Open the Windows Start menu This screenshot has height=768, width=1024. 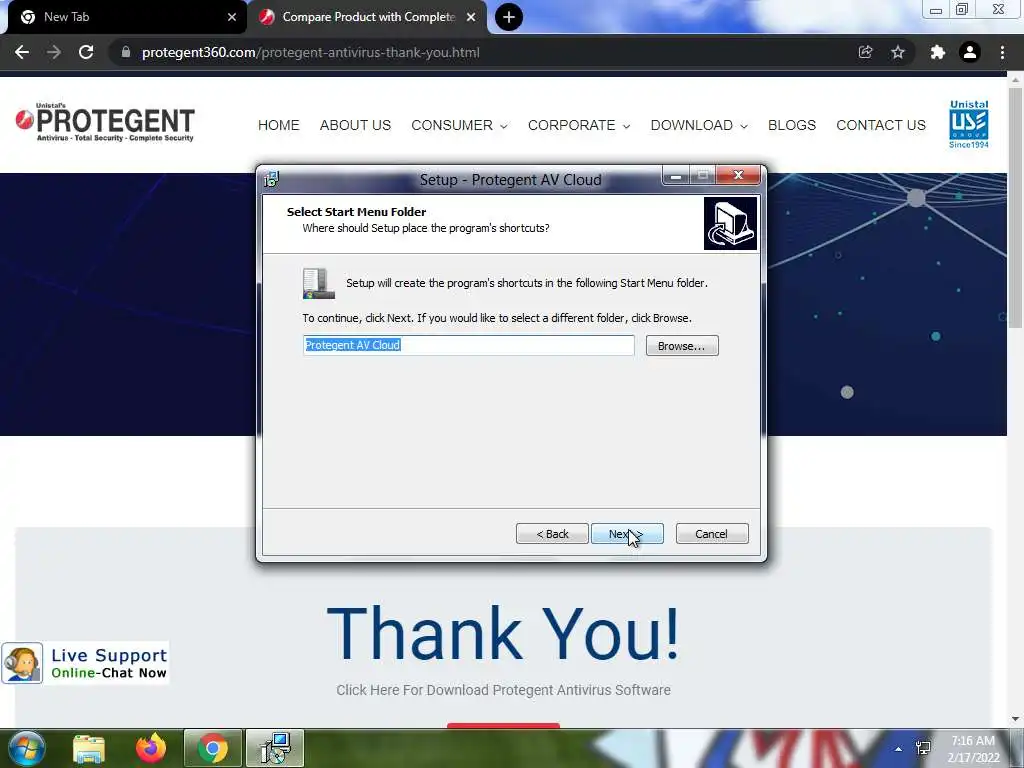[27, 748]
